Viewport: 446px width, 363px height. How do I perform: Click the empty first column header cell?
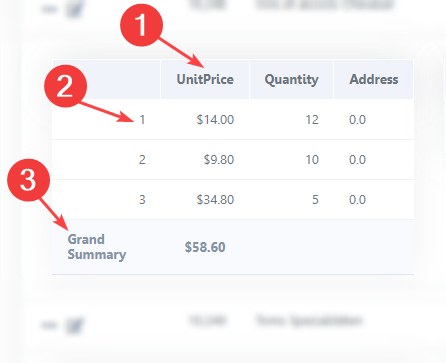click(106, 79)
